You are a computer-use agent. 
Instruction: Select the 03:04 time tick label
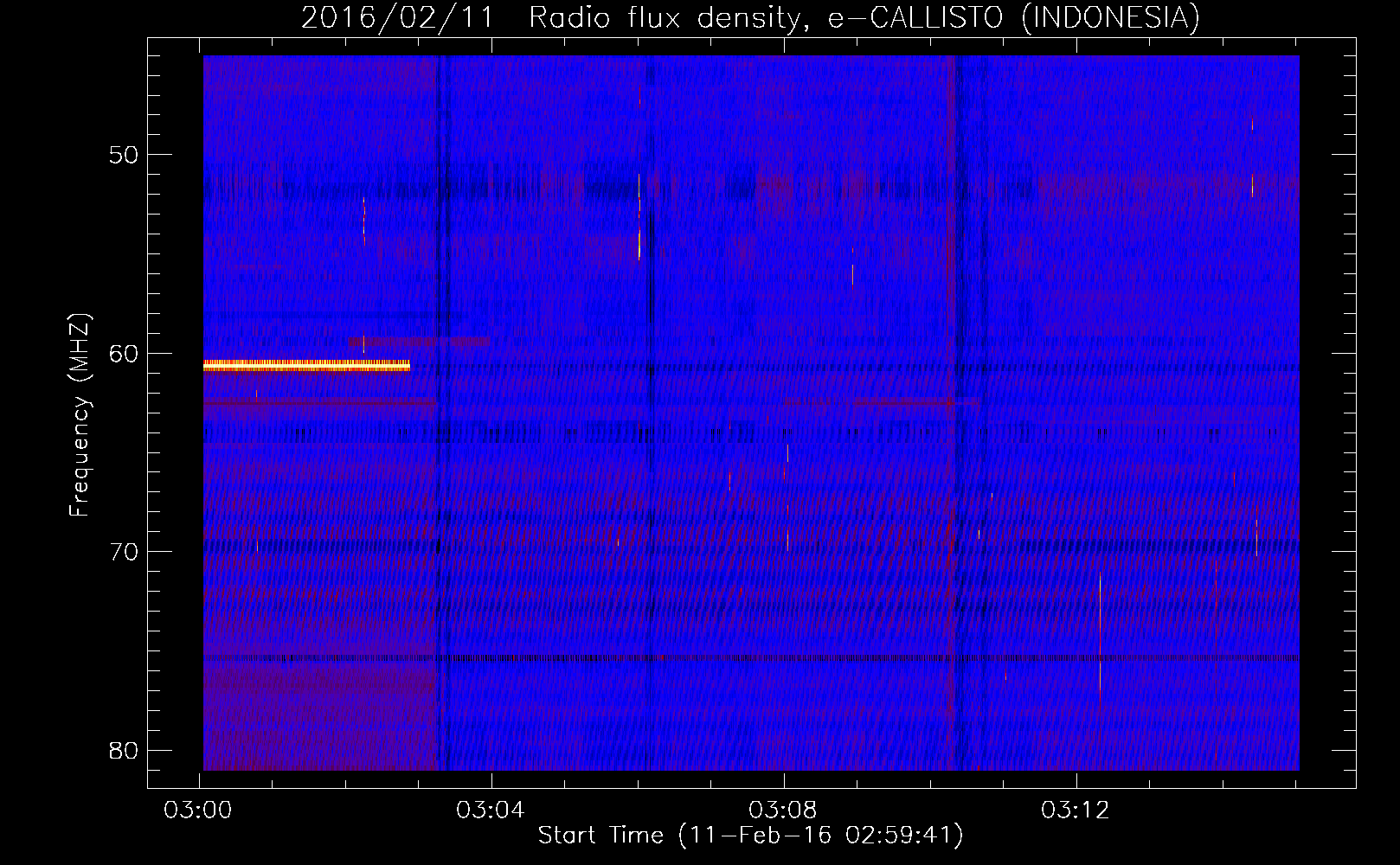[491, 811]
